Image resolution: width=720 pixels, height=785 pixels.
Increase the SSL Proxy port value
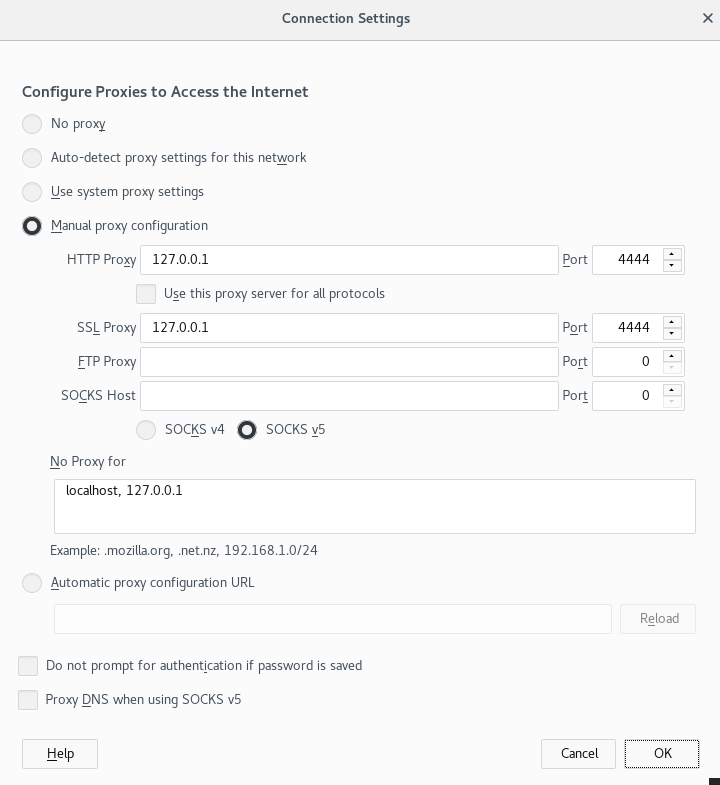[672, 322]
